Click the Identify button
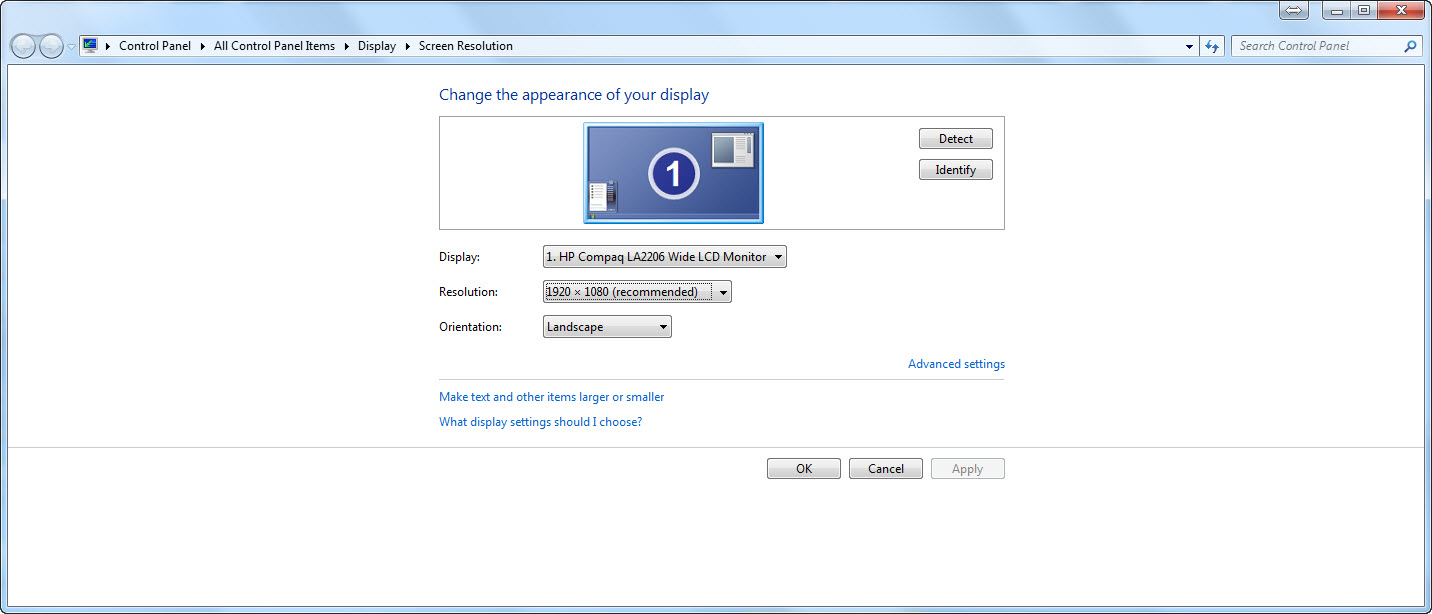This screenshot has height=614, width=1432. coord(956,170)
